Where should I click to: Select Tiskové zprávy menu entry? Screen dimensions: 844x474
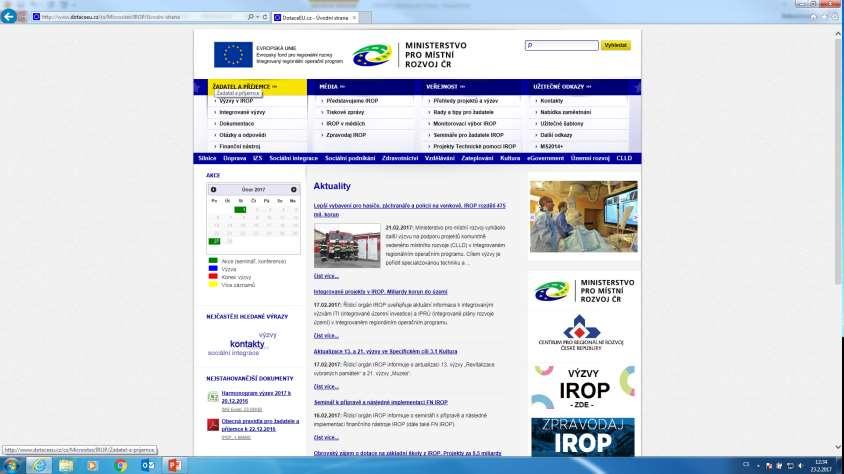(x=345, y=112)
